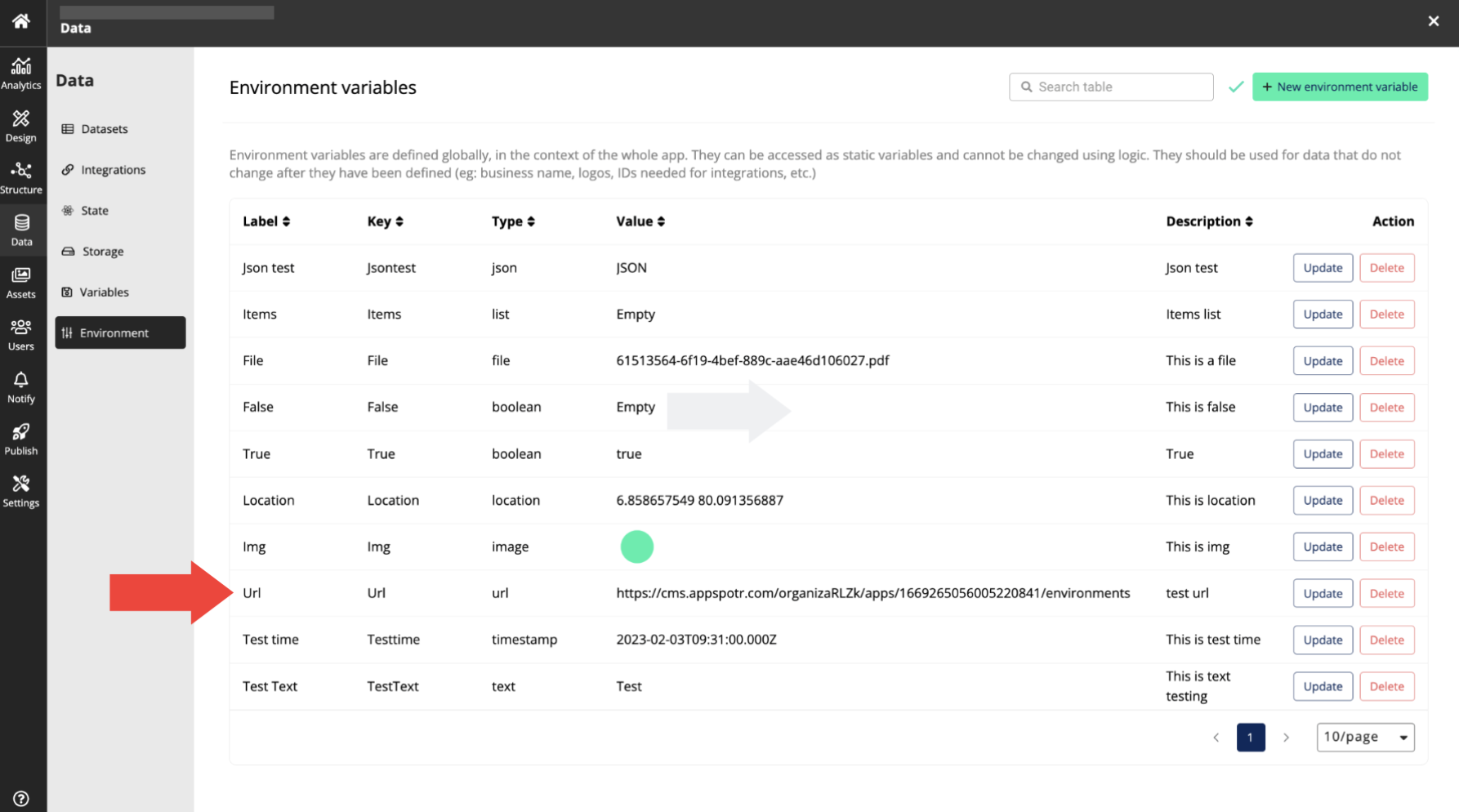This screenshot has width=1459, height=812.
Task: Update the Img variable
Action: (x=1323, y=547)
